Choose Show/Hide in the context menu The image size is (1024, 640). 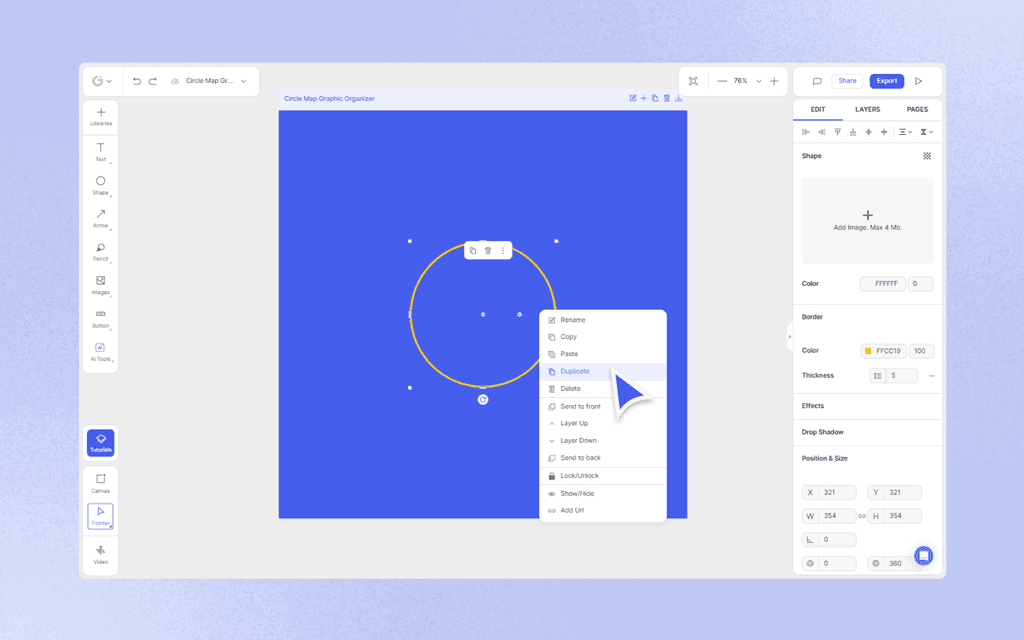580,492
